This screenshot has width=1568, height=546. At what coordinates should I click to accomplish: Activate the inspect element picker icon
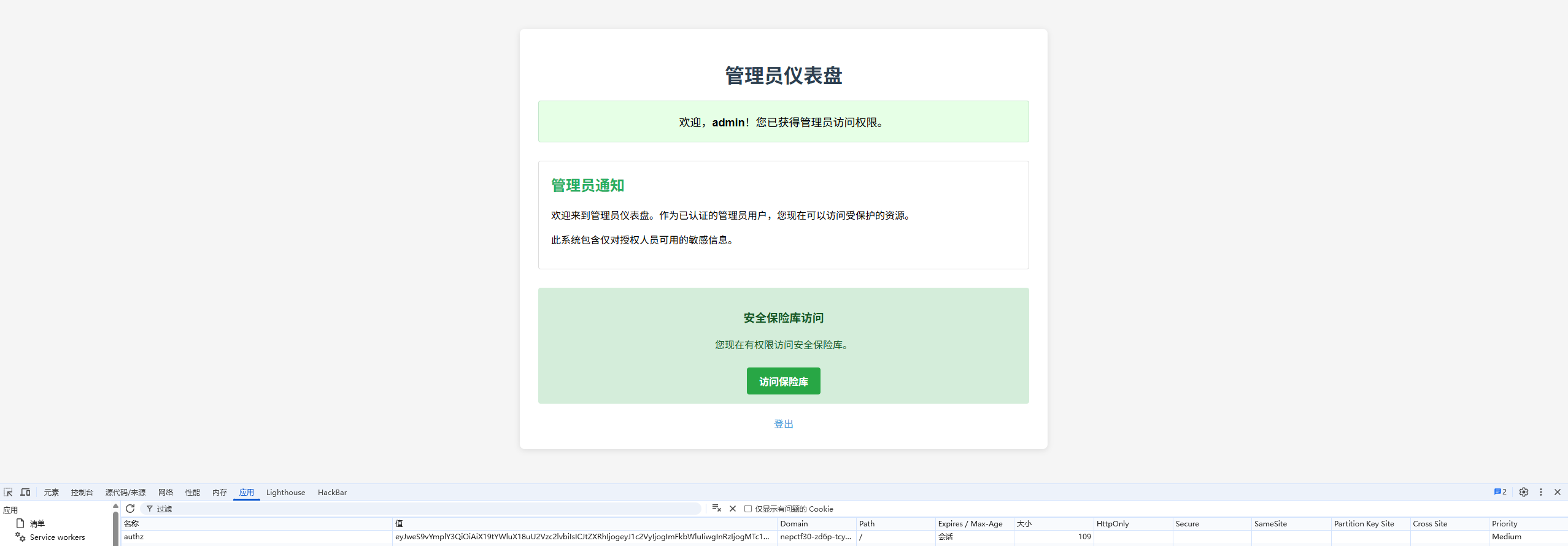click(x=8, y=492)
